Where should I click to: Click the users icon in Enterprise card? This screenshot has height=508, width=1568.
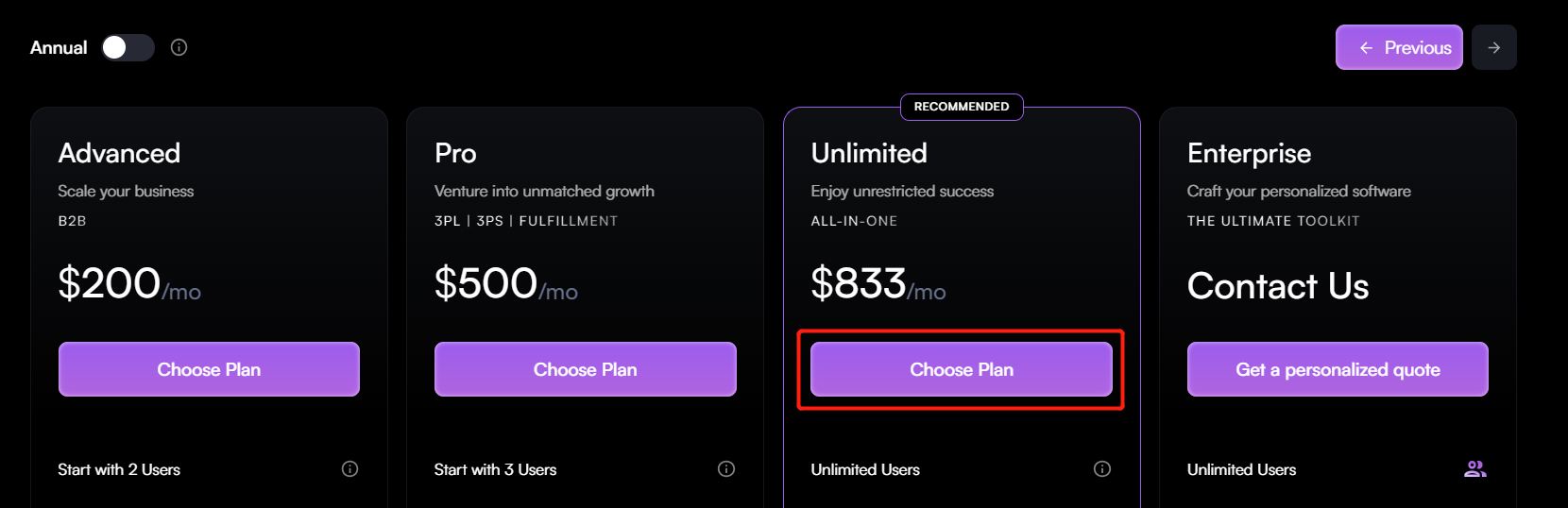point(1474,469)
